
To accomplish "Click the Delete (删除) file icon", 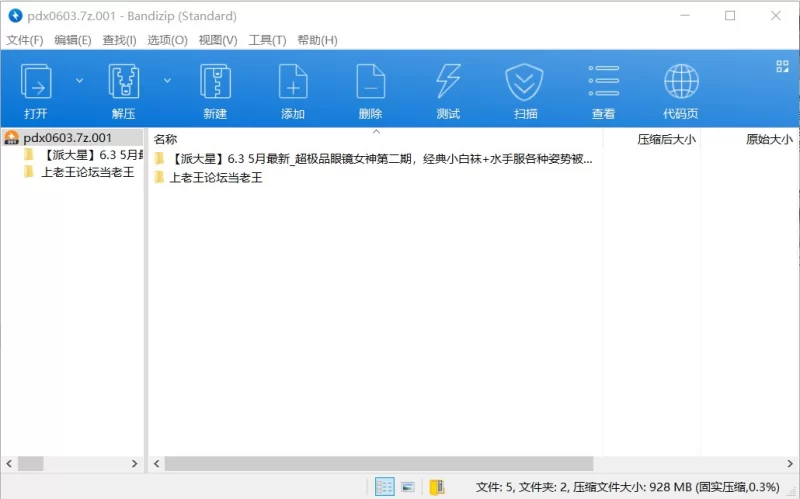I will tap(370, 82).
